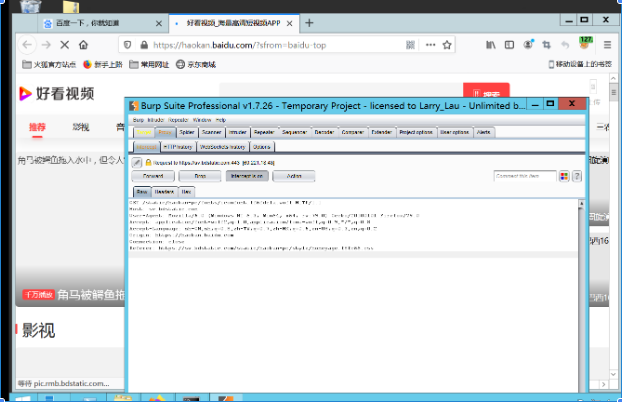Viewport: 622px width, 402px height.
Task: Open new Firefox tab with plus
Action: (309, 23)
